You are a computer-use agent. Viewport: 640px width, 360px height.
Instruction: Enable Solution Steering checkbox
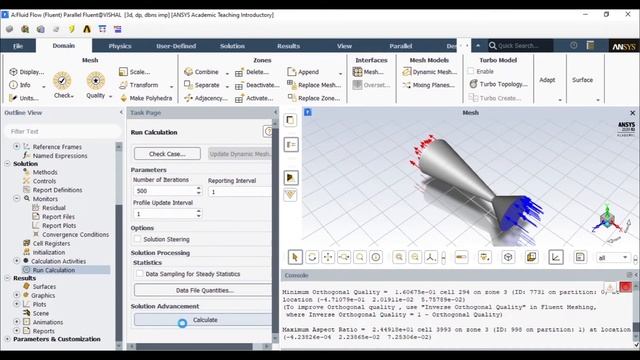[x=138, y=239]
